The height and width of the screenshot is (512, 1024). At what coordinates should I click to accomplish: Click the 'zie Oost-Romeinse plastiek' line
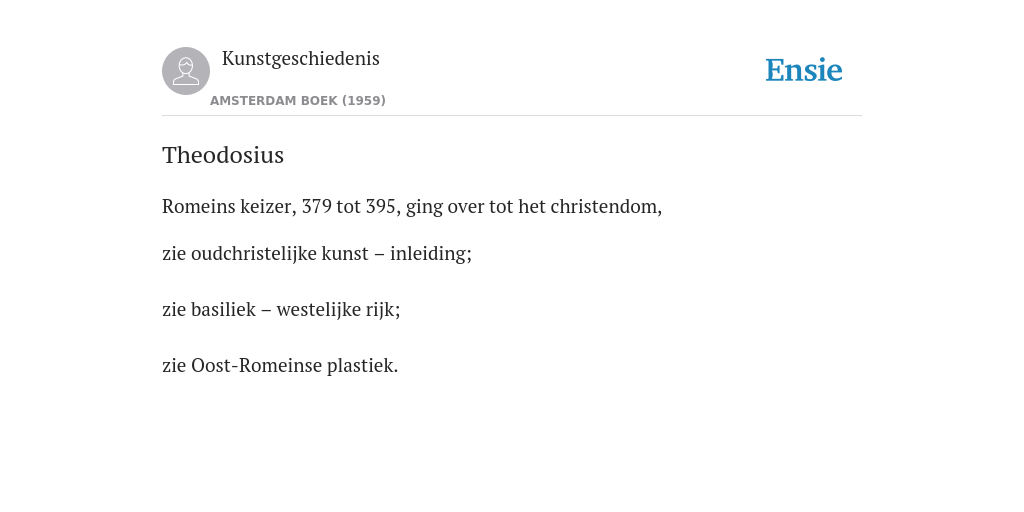click(x=280, y=366)
